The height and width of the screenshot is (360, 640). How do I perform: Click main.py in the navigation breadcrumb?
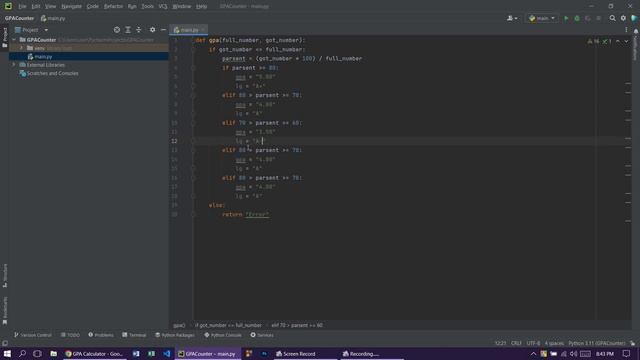[x=53, y=18]
